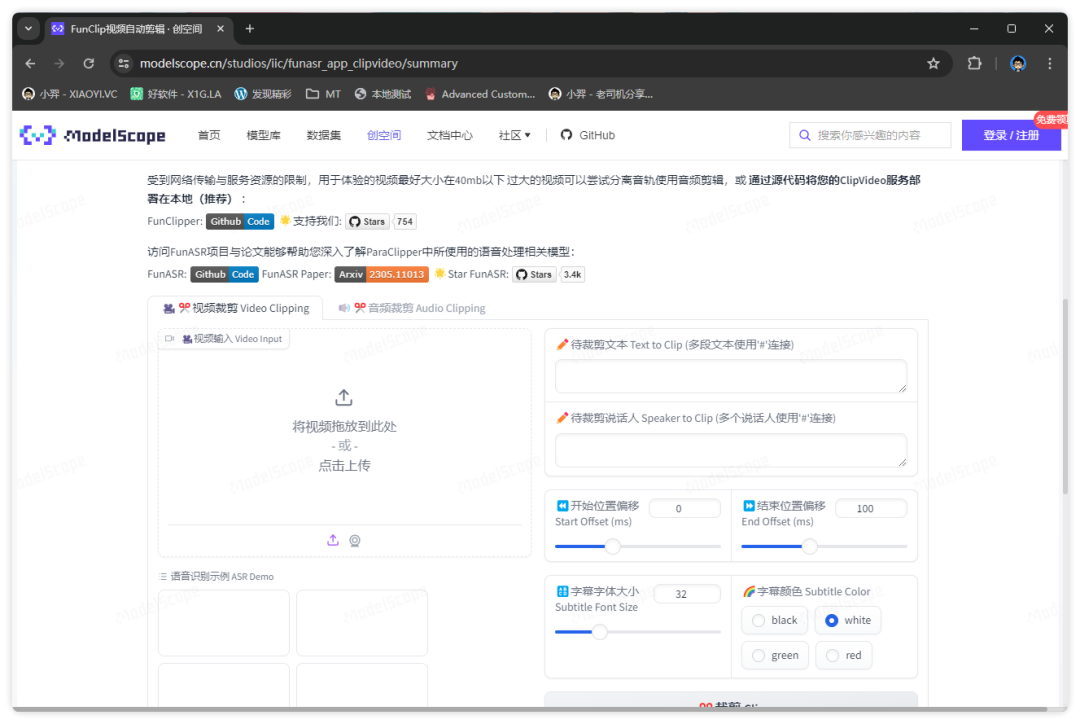1080x724 pixels.
Task: Click the Start Offset number field
Action: point(685,508)
